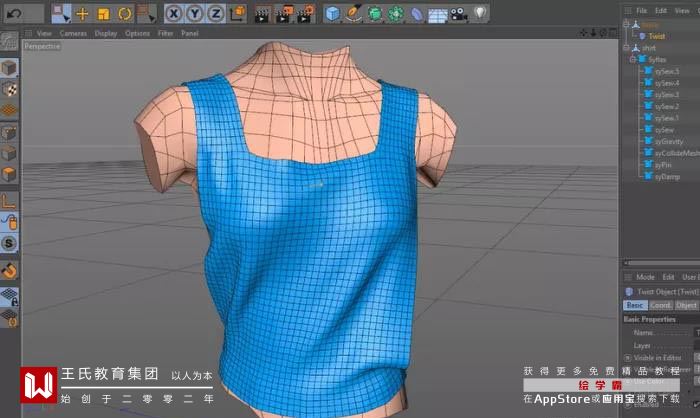Select the sySew.2 item
The height and width of the screenshot is (418, 700).
point(667,106)
